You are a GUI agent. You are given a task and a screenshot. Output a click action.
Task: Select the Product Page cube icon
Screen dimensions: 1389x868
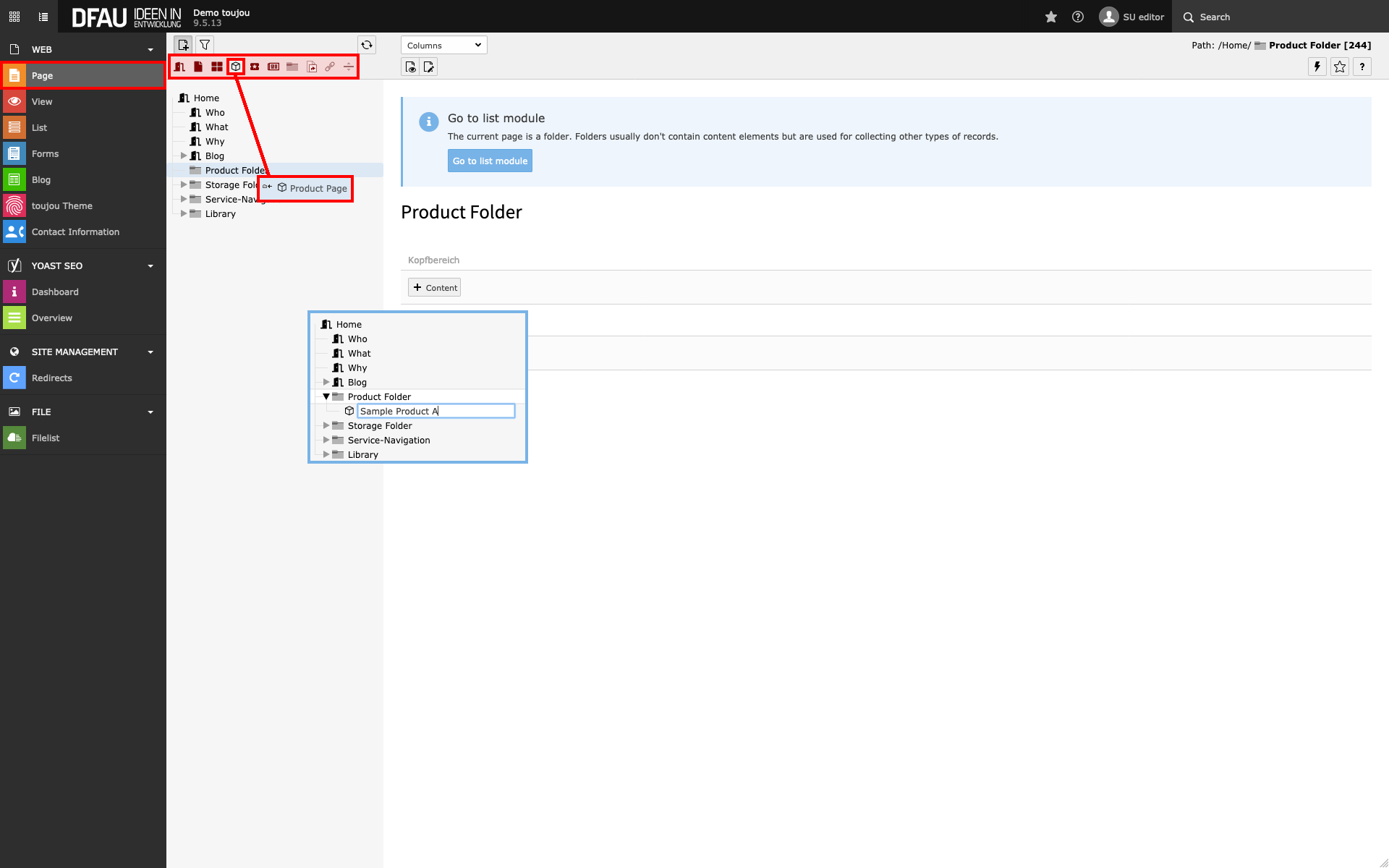tap(236, 67)
